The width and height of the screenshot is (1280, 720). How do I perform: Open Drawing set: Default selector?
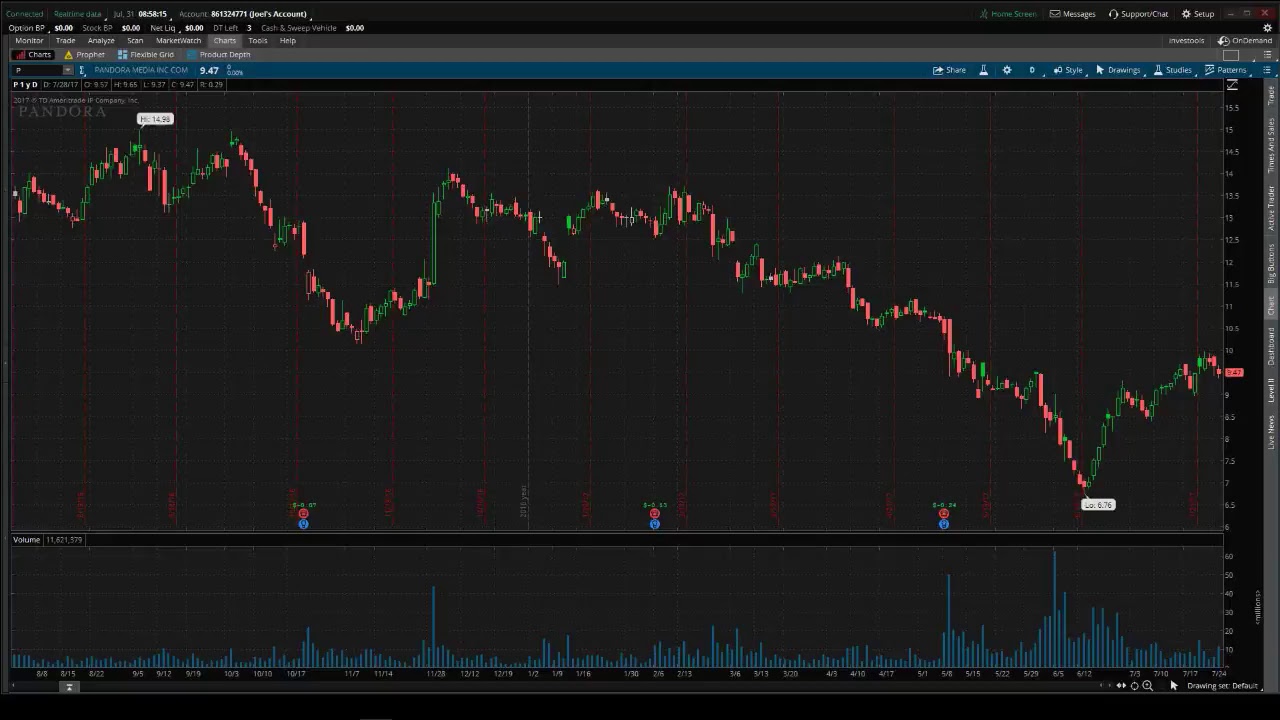(x=1222, y=686)
